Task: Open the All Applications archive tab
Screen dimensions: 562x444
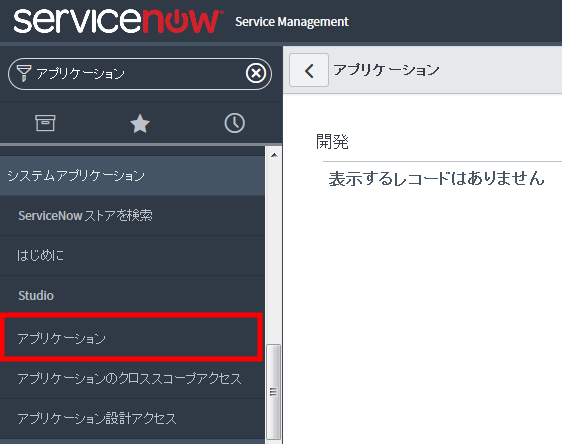Action: click(45, 123)
